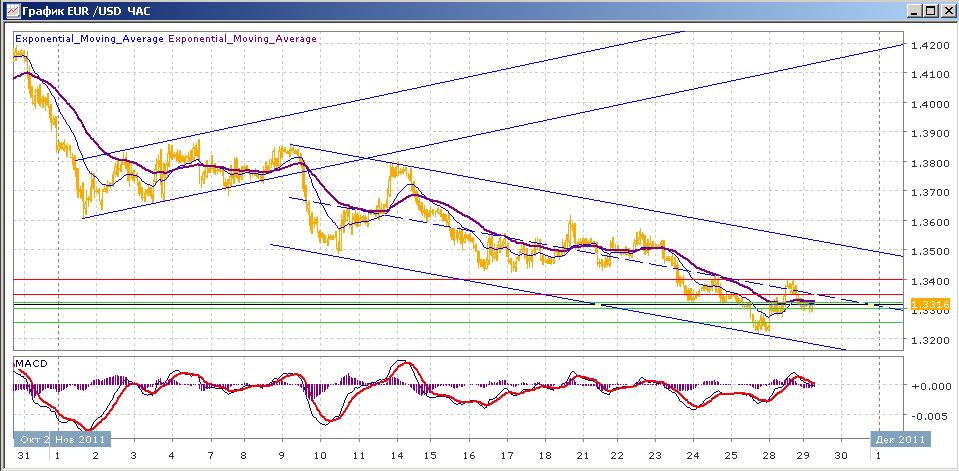Click date 9 on the time axis
The height and width of the screenshot is (471, 959).
click(x=283, y=456)
